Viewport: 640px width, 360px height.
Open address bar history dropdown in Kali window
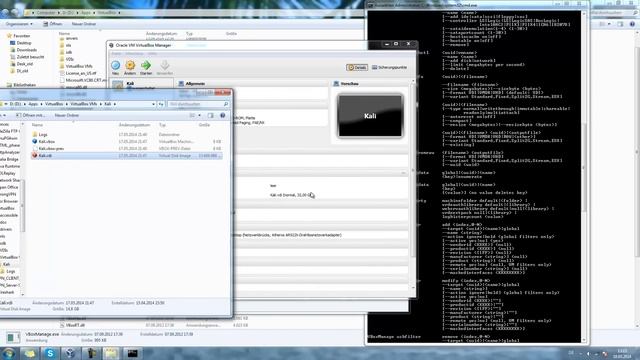[x=153, y=104]
